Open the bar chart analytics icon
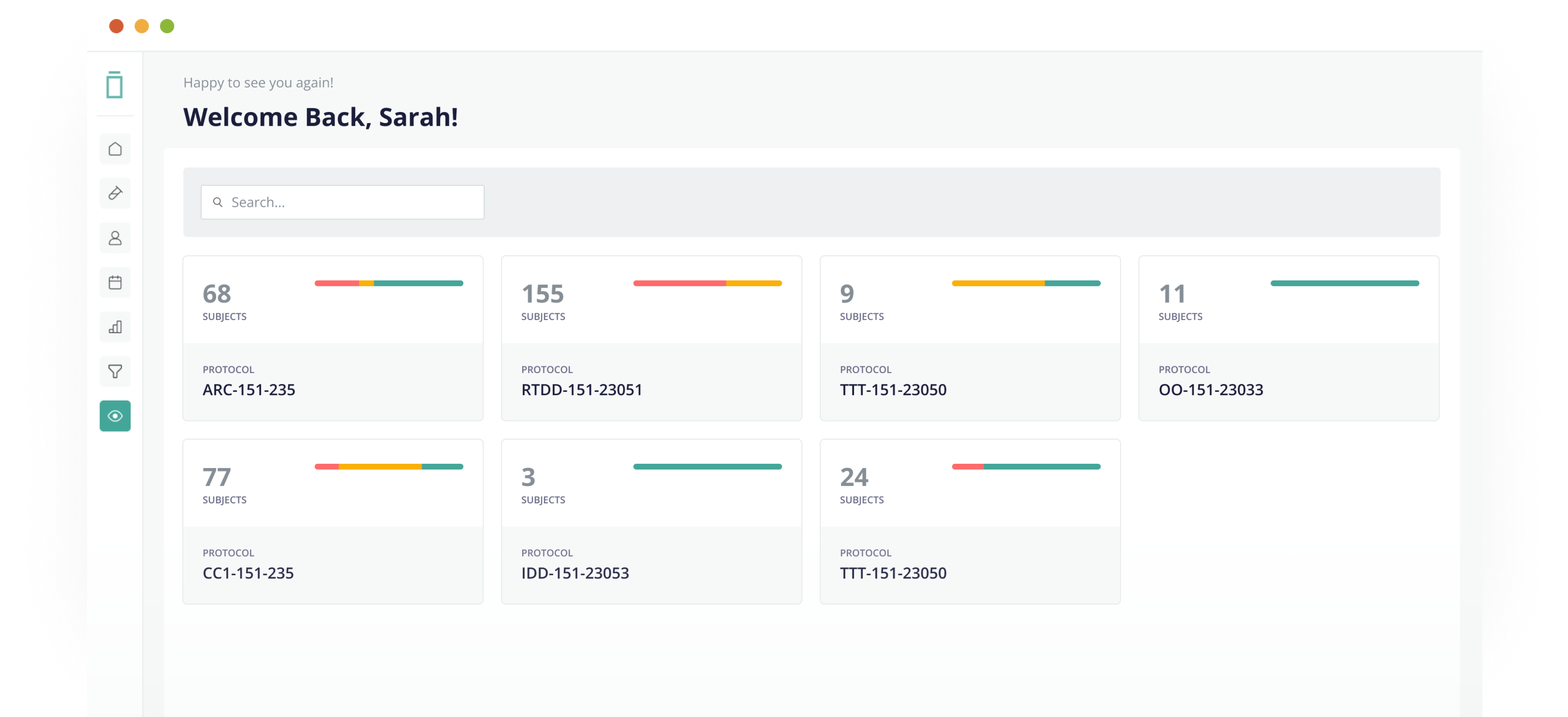Screen dimensions: 1568x717 click(x=115, y=327)
